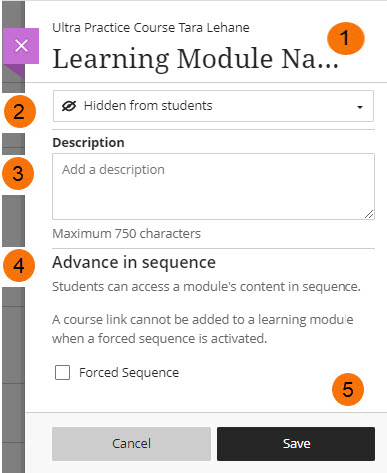Viewport: 387px width, 473px height.
Task: Click the "Maximum 750 characters" hint text
Action: pyautogui.click(x=126, y=234)
